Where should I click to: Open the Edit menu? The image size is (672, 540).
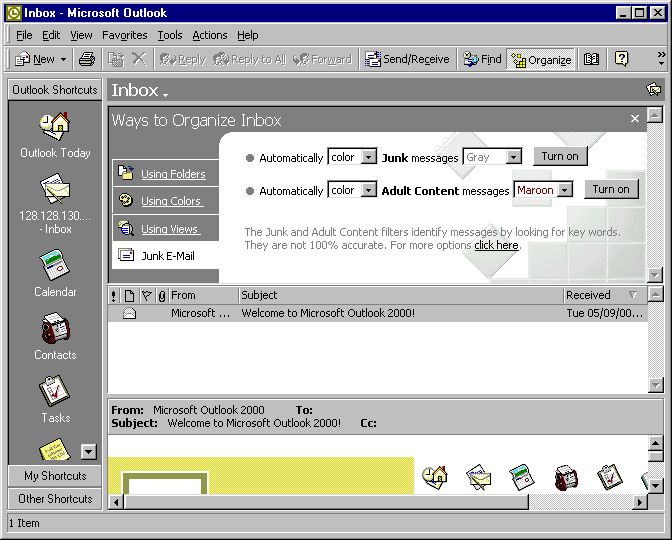click(51, 35)
